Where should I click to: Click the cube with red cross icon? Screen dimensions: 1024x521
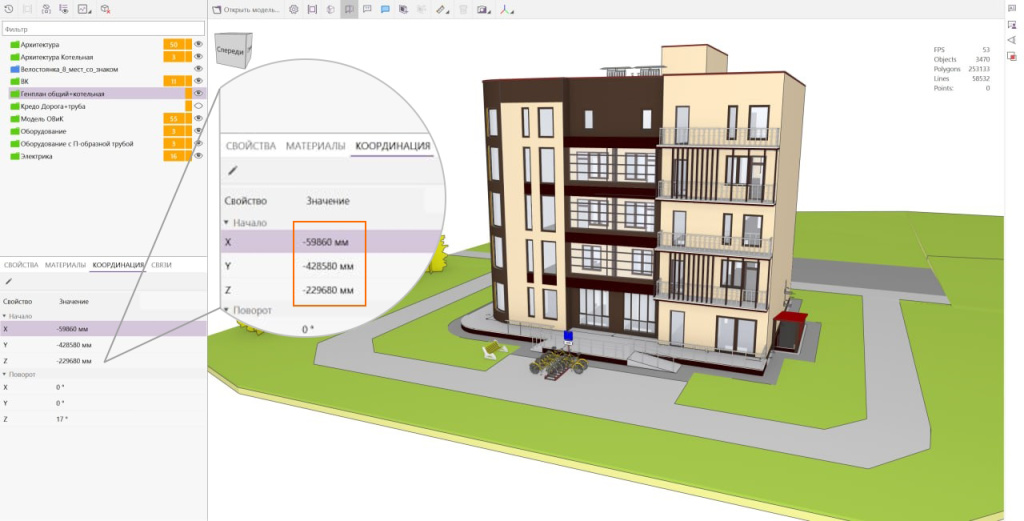pos(105,9)
